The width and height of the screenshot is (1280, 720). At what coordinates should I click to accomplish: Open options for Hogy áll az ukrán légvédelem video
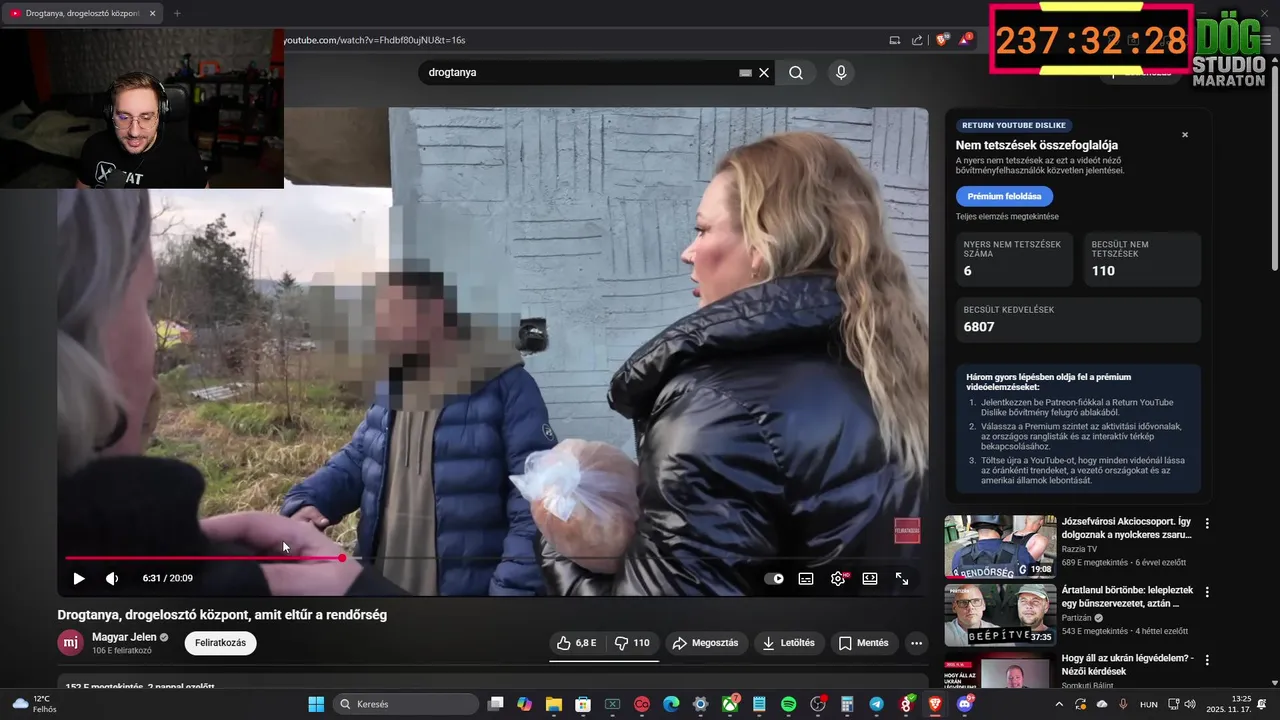coord(1207,660)
